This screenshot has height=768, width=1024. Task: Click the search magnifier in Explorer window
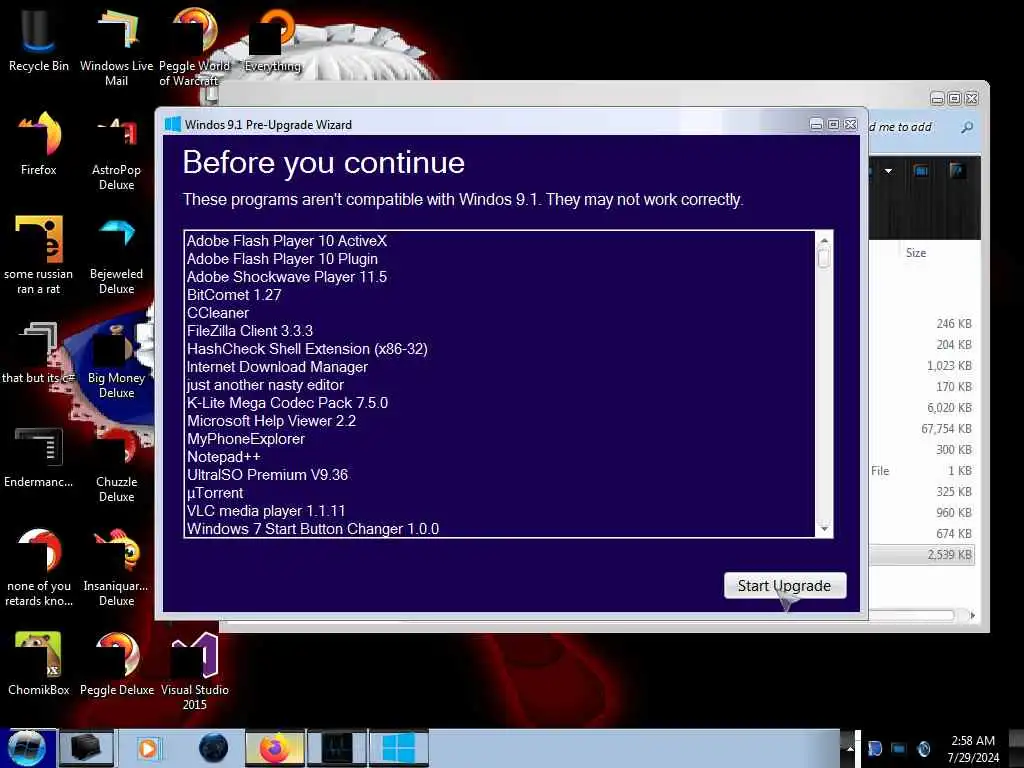pos(967,127)
